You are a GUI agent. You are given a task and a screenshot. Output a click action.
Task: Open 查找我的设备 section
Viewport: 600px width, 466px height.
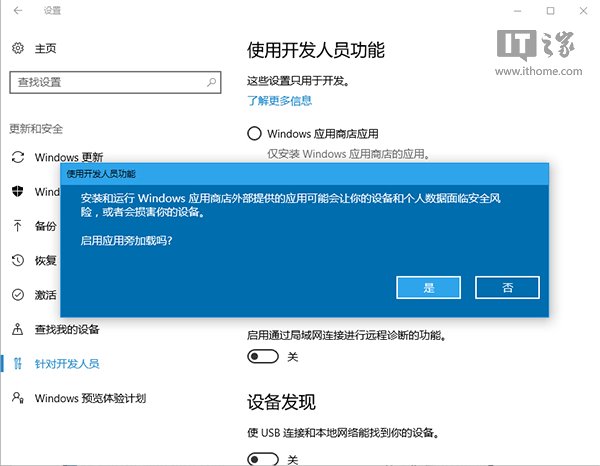point(67,329)
